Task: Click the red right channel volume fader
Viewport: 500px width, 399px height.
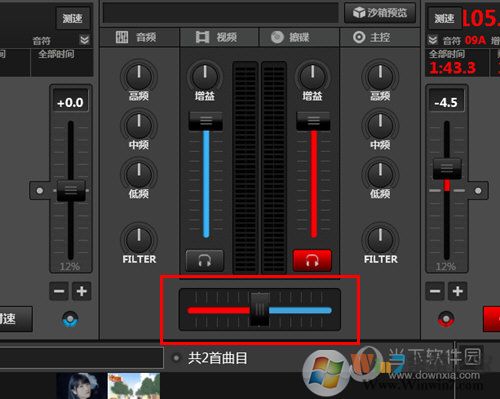Action: [x=313, y=121]
